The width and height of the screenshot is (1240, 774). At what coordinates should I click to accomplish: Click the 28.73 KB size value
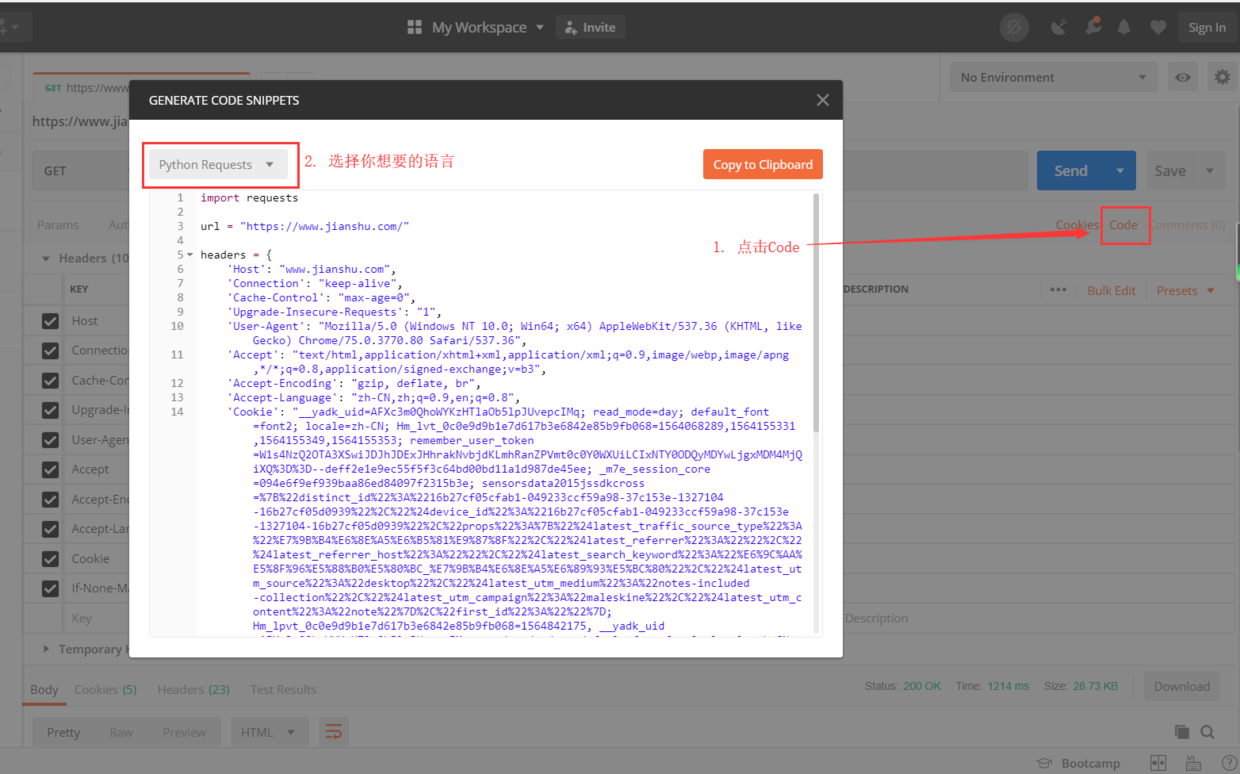tap(1095, 686)
